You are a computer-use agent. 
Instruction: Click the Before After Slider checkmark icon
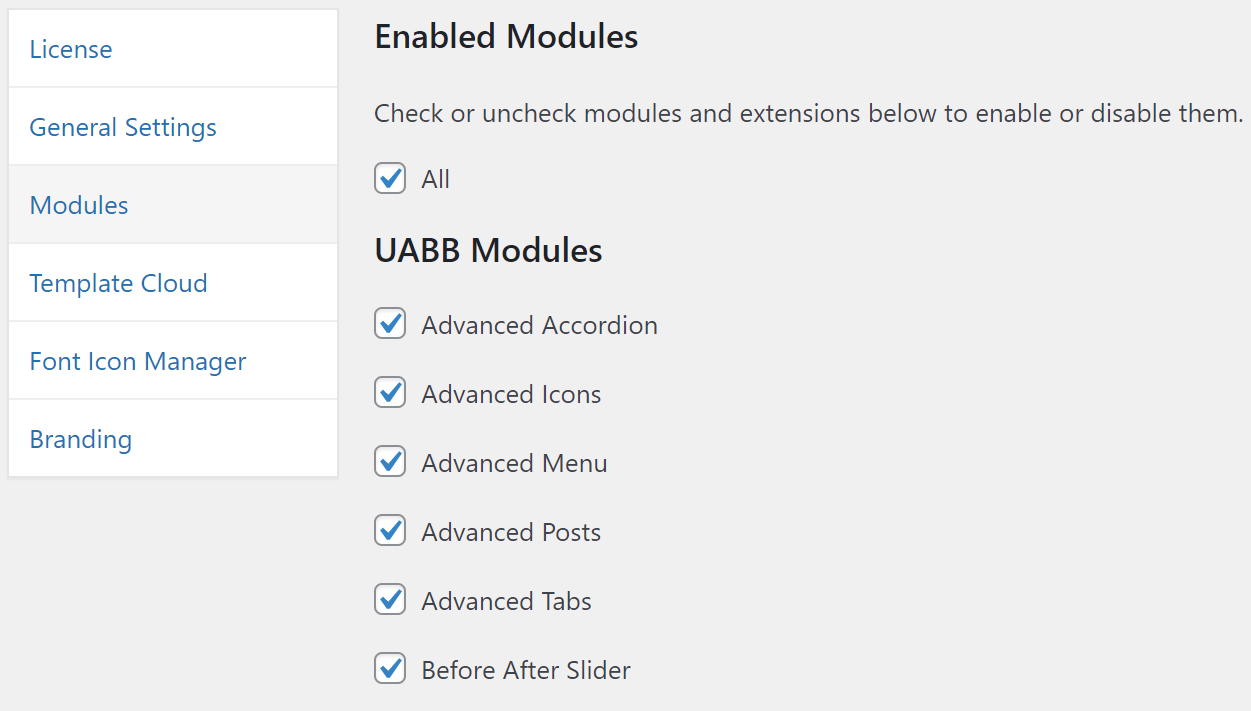pyautogui.click(x=390, y=668)
